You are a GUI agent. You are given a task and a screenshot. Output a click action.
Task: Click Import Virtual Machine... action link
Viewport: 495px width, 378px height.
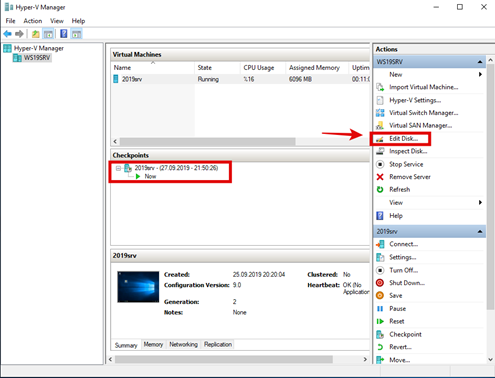pyautogui.click(x=424, y=87)
